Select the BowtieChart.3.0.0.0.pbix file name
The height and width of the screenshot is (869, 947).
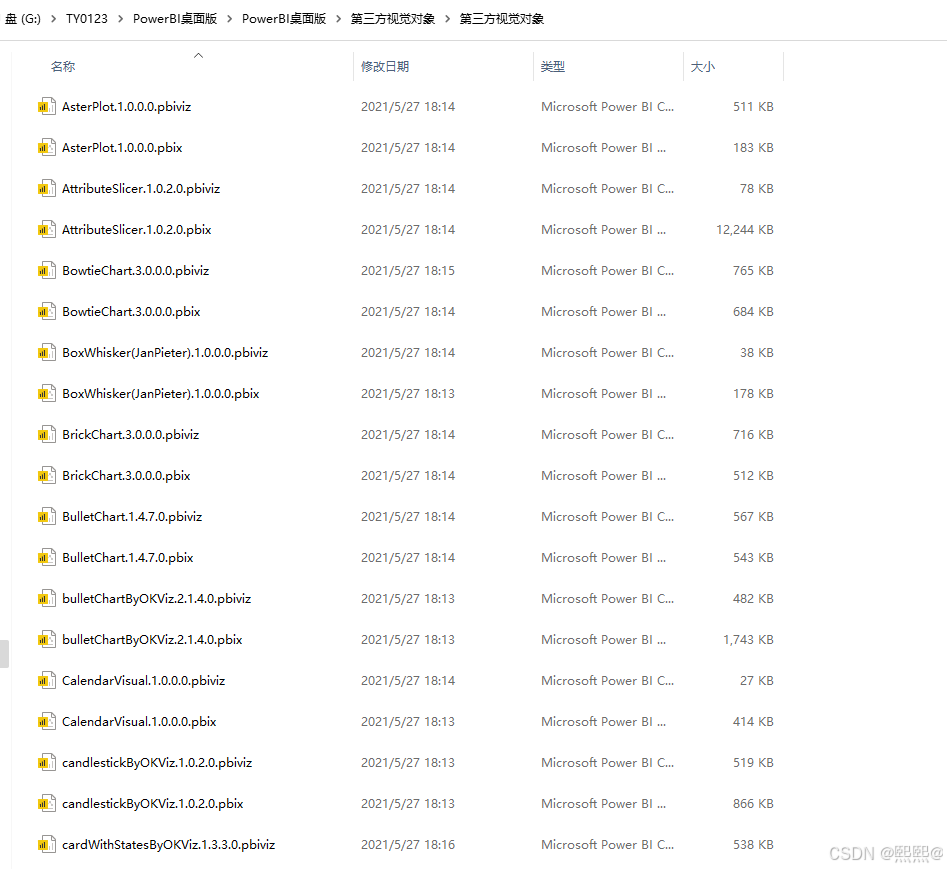131,312
